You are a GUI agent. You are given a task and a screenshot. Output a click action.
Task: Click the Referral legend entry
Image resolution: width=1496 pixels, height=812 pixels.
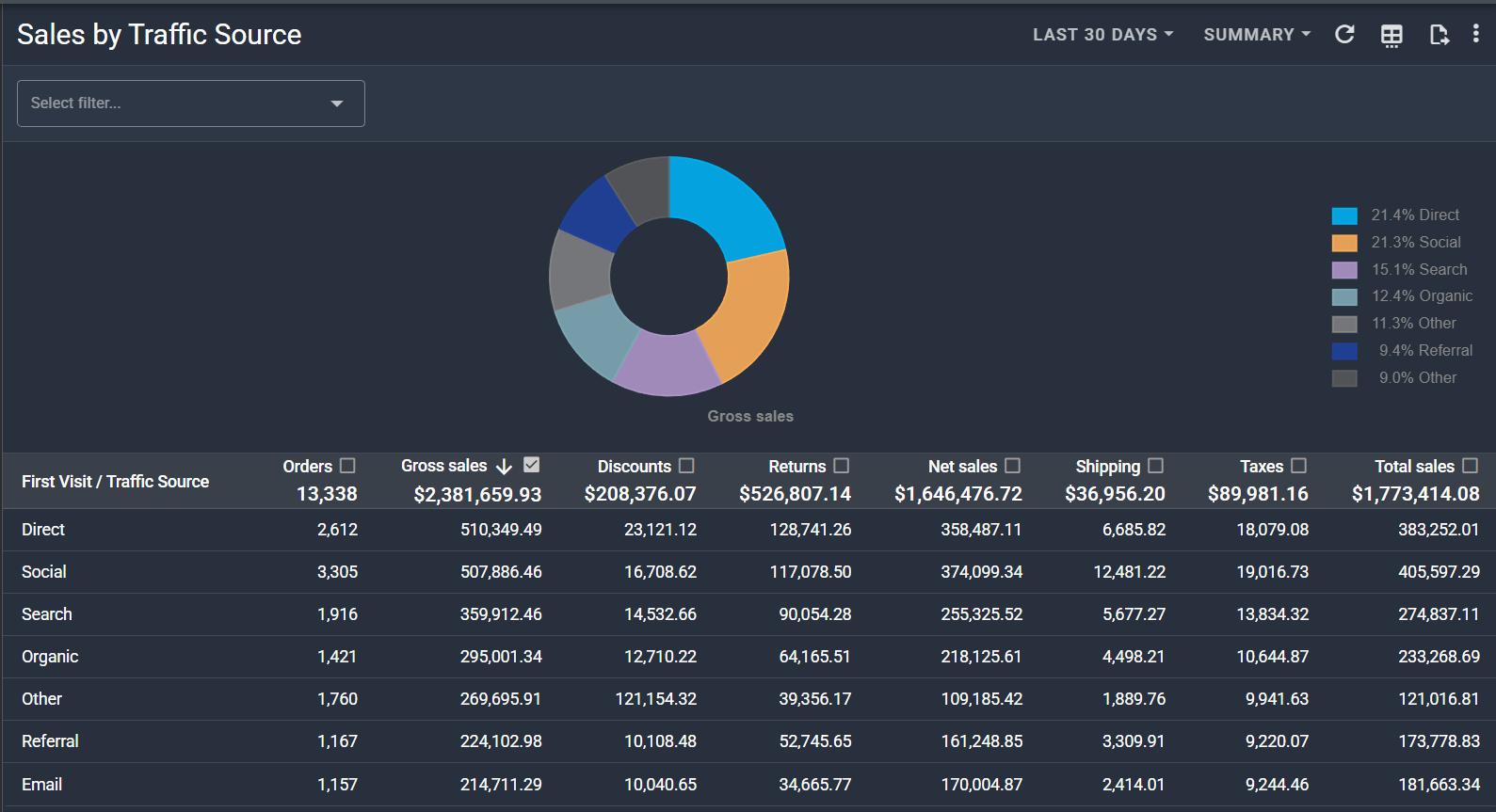(1424, 351)
